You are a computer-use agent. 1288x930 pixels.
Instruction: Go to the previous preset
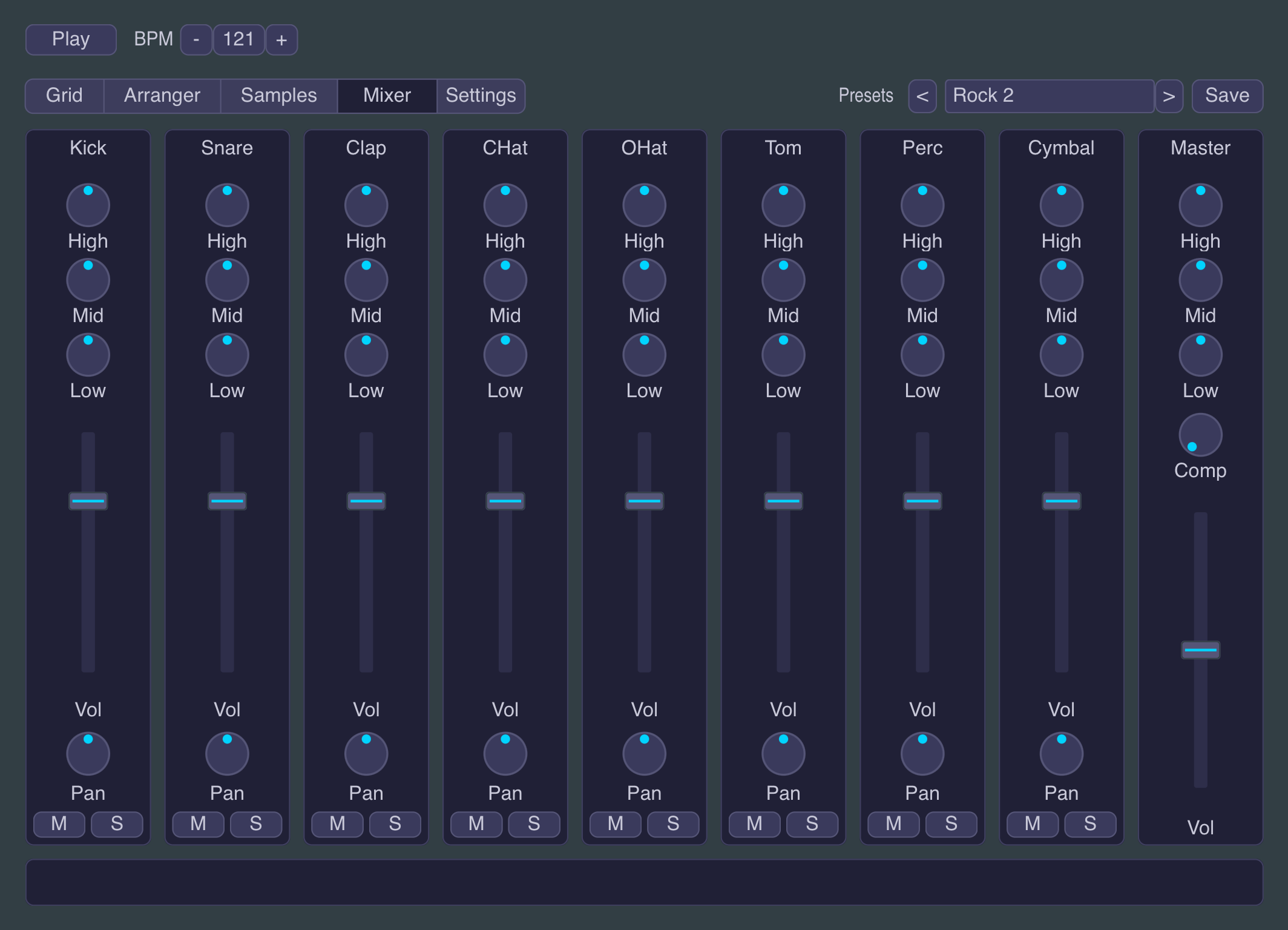point(922,96)
